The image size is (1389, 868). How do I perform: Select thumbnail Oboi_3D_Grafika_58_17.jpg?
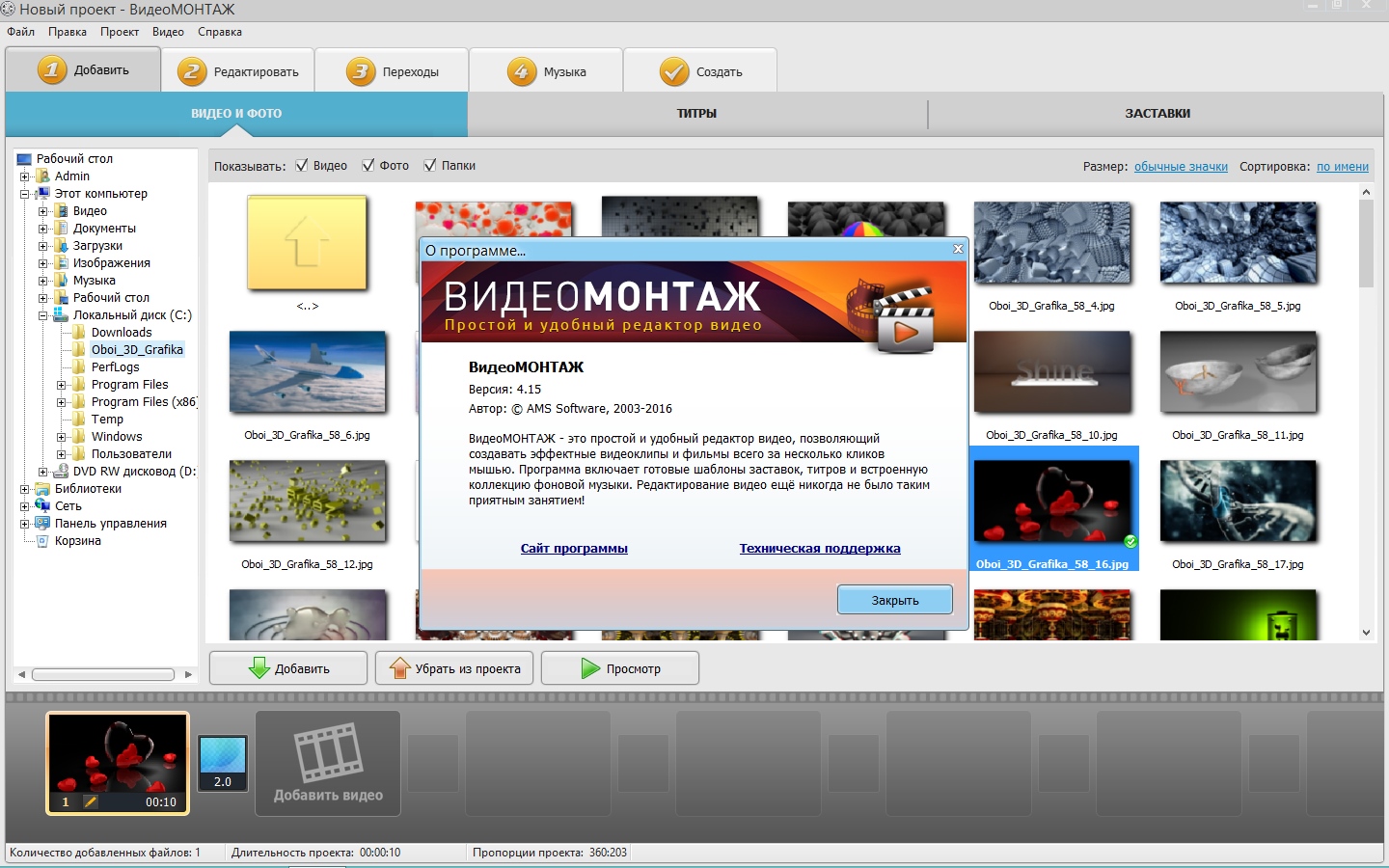pos(1239,501)
